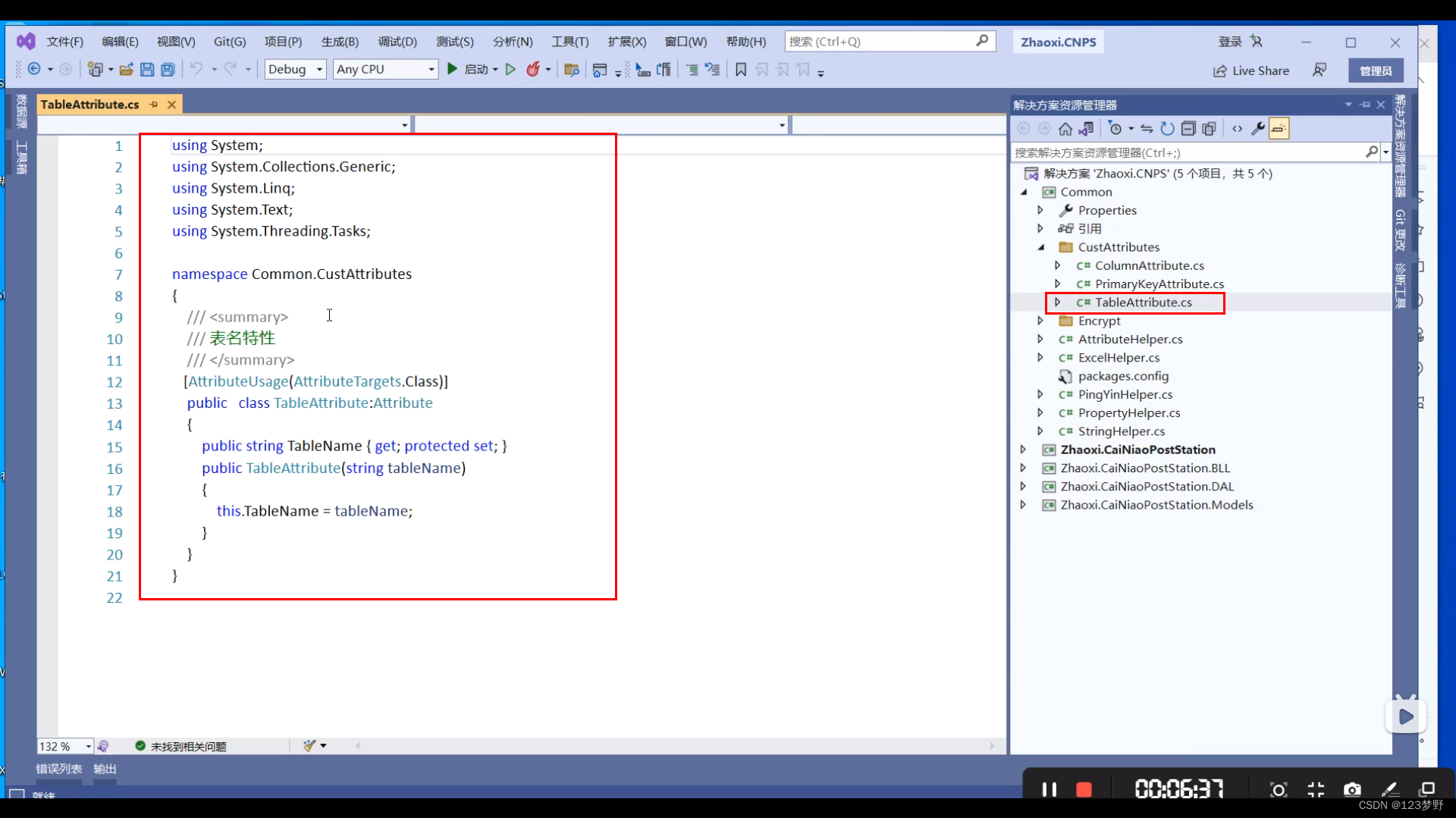The image size is (1456, 818).
Task: Start without debugging hollow green play icon
Action: click(510, 69)
